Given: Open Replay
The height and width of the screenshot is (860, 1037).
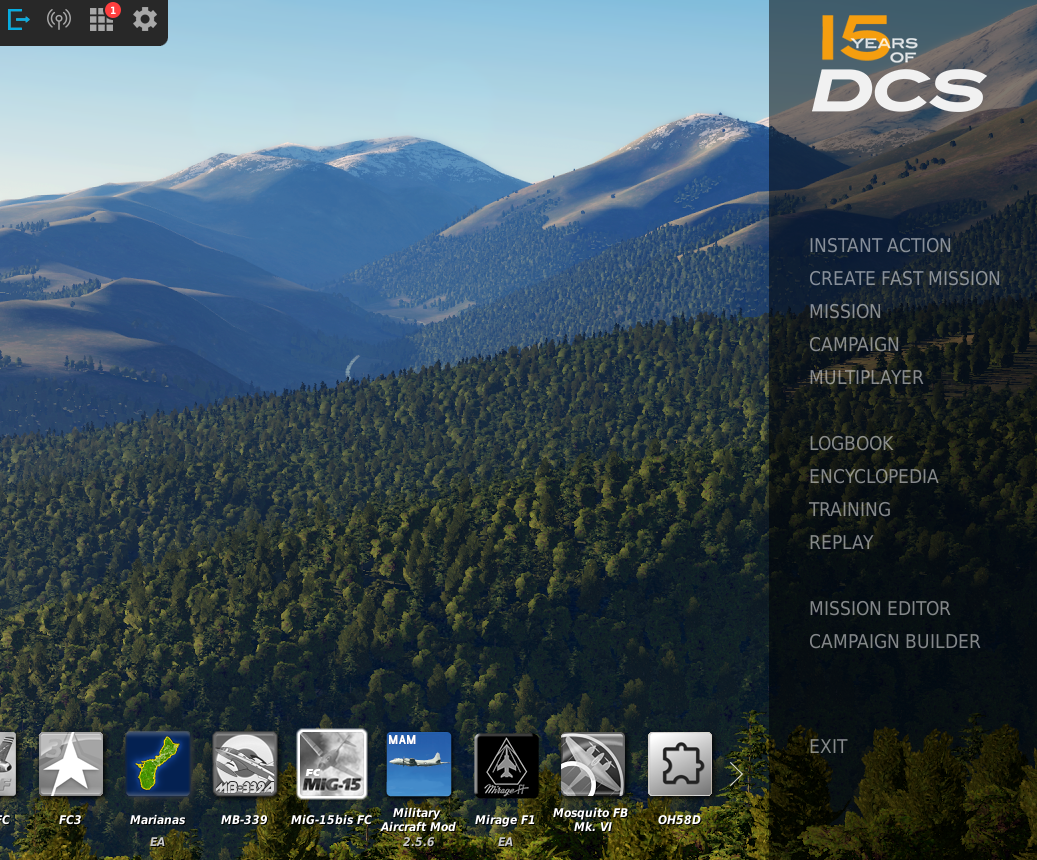Looking at the screenshot, I should point(841,543).
